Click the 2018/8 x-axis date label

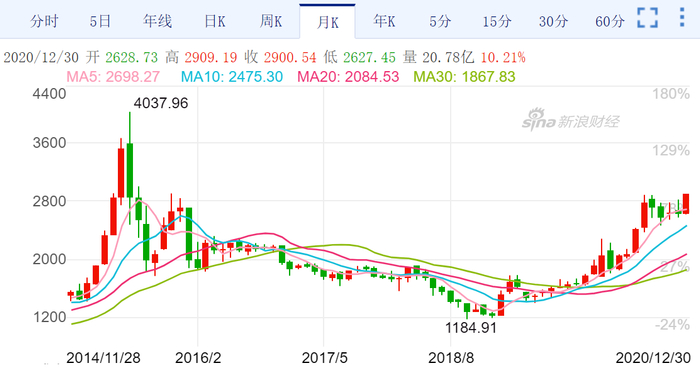(451, 358)
